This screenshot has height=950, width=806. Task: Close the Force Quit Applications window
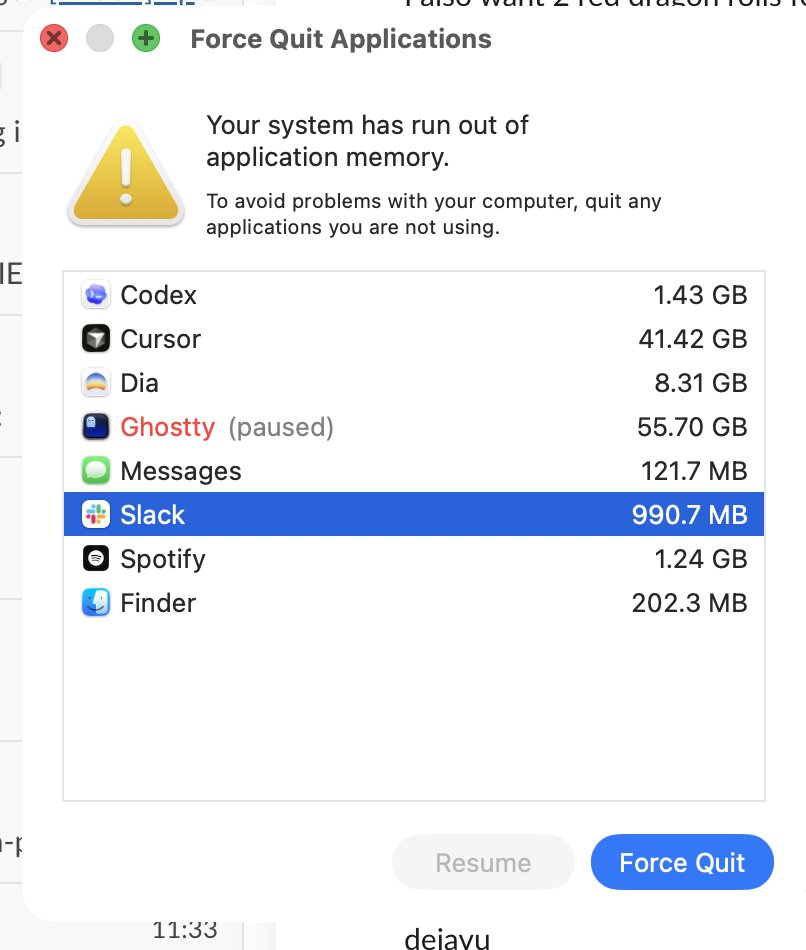point(54,39)
